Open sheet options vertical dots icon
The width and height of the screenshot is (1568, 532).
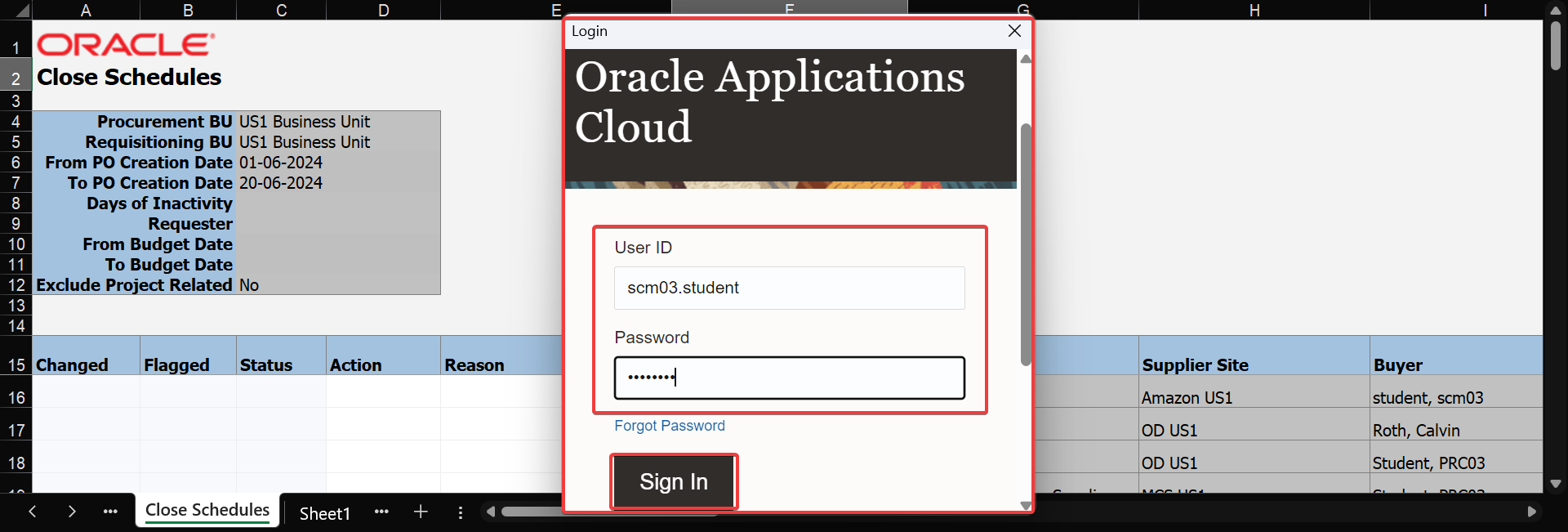461,512
